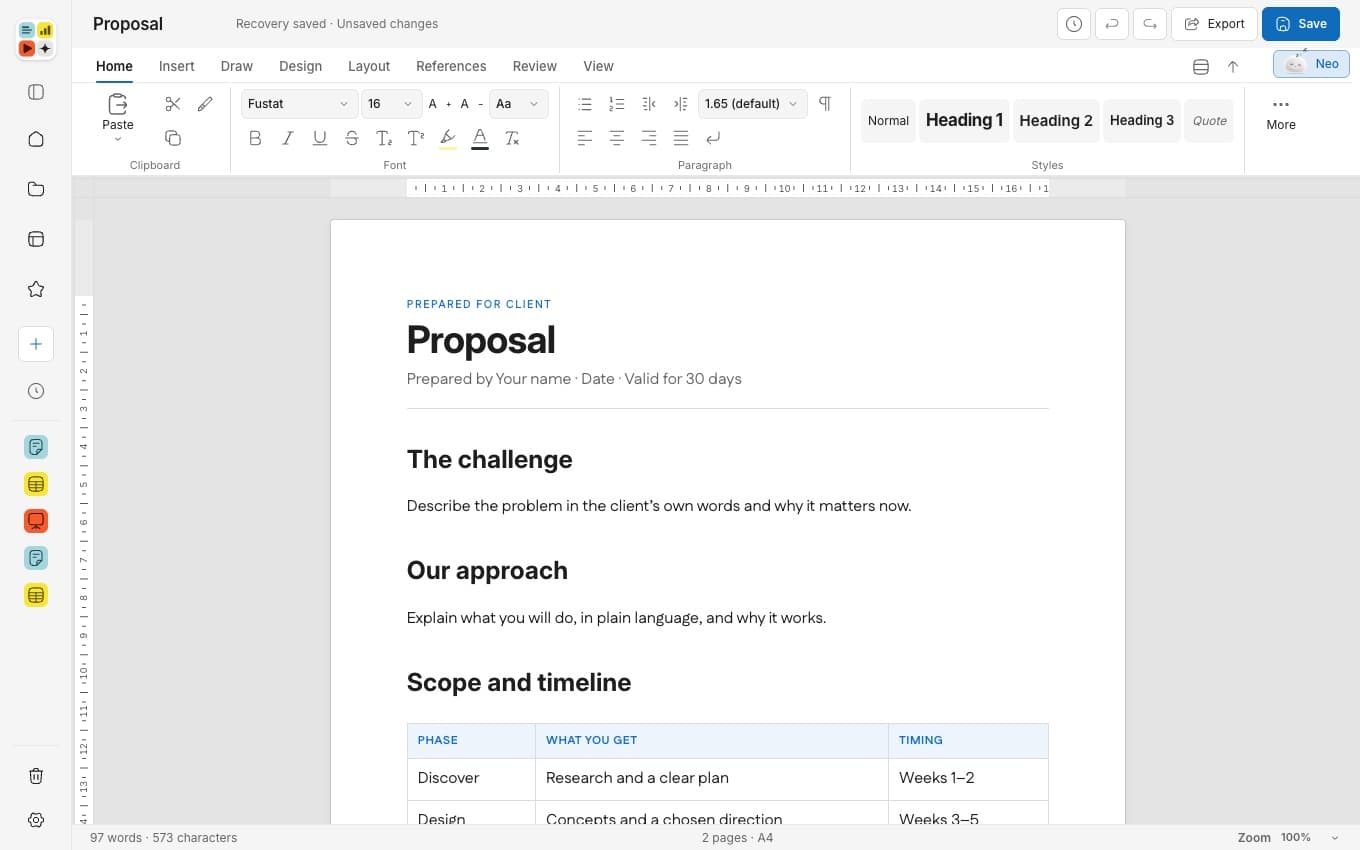This screenshot has width=1360, height=850.
Task: Open the Review tab
Action: 535,66
